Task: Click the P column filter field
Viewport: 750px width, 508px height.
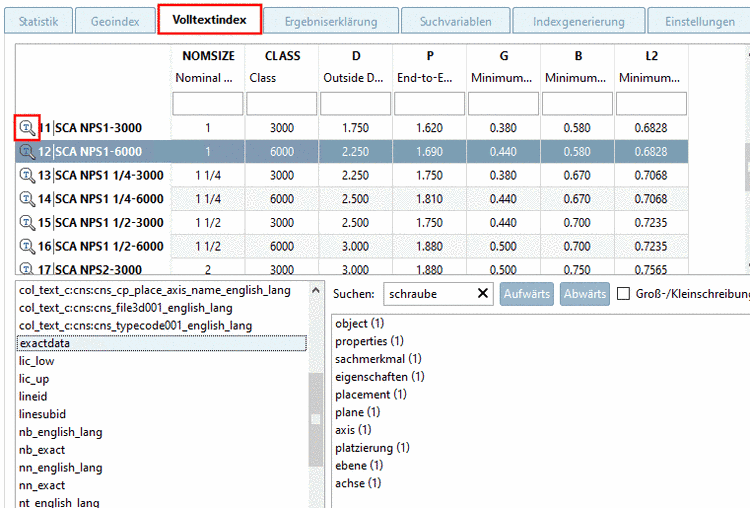Action: [430, 103]
